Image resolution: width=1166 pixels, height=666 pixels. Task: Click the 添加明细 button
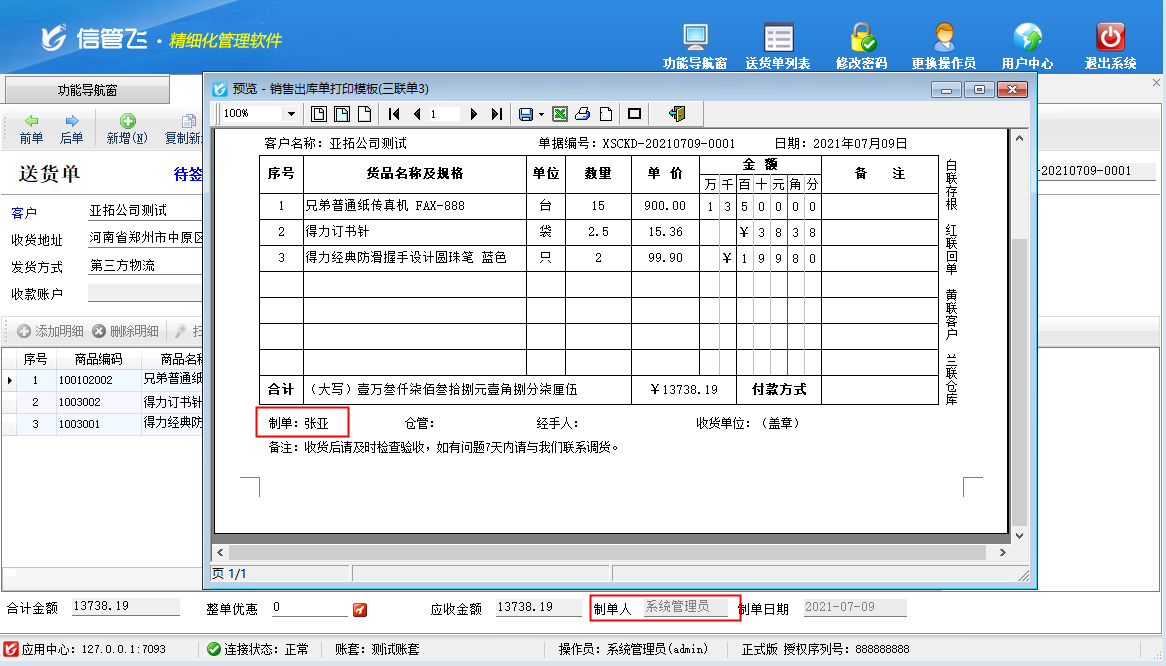pyautogui.click(x=50, y=331)
